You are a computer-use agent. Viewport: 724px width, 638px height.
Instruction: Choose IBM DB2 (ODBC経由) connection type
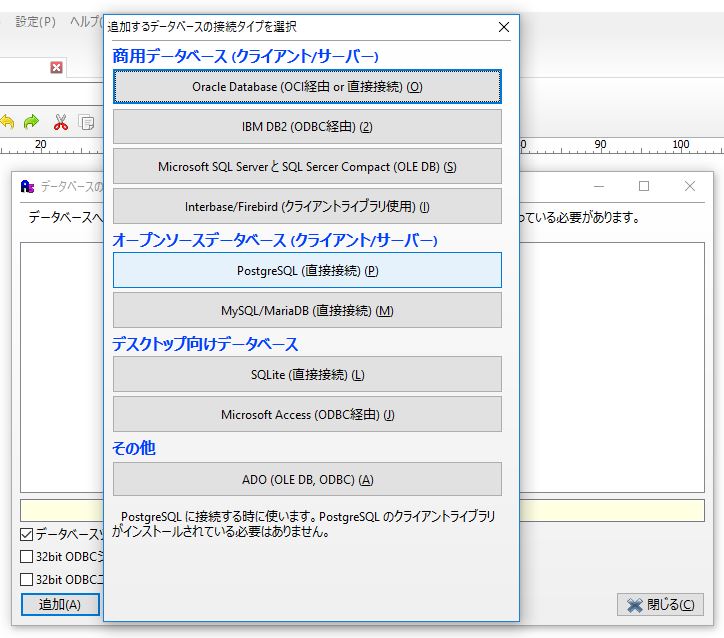click(x=307, y=126)
